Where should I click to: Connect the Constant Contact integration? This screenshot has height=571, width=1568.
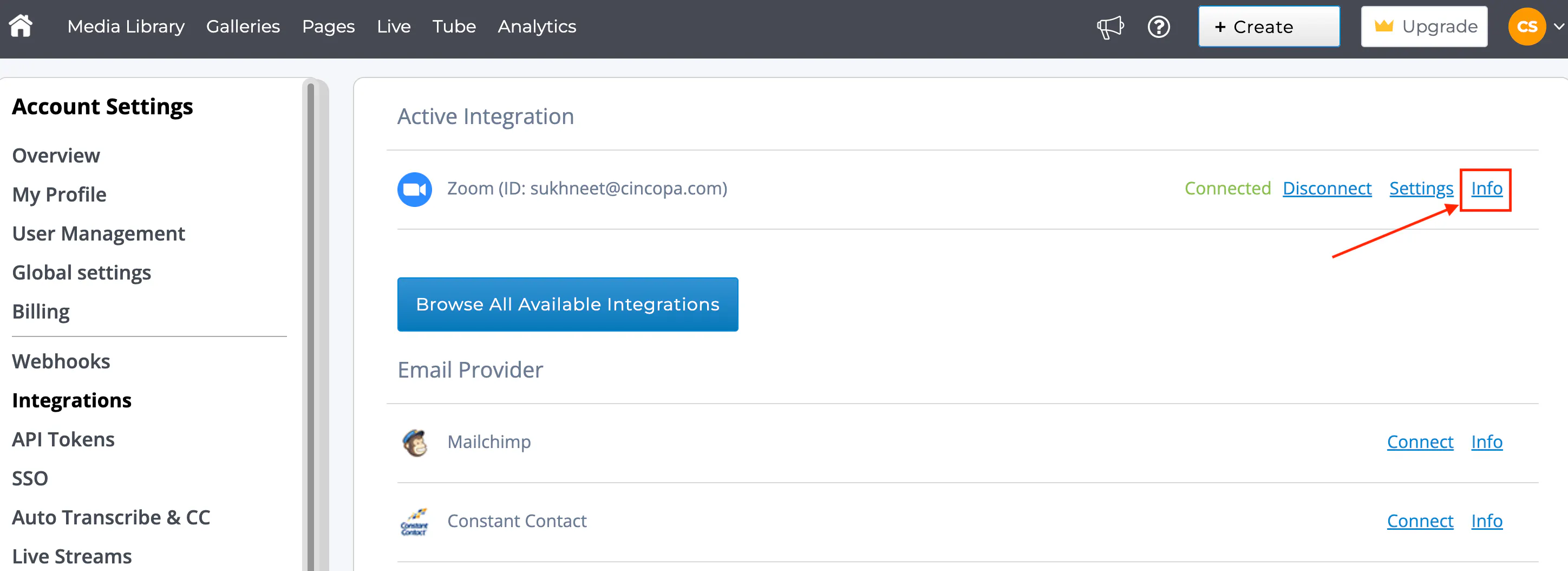[x=1420, y=521]
